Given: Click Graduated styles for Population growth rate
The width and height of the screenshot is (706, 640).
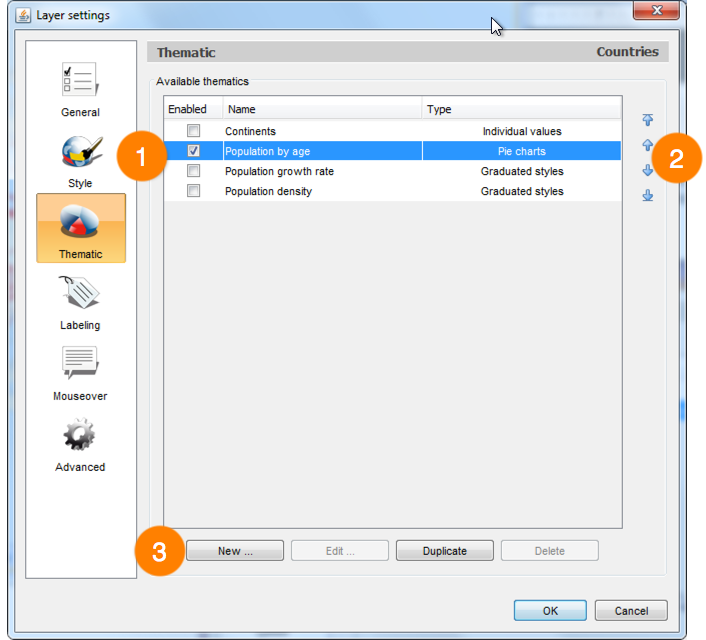Looking at the screenshot, I should pos(522,172).
